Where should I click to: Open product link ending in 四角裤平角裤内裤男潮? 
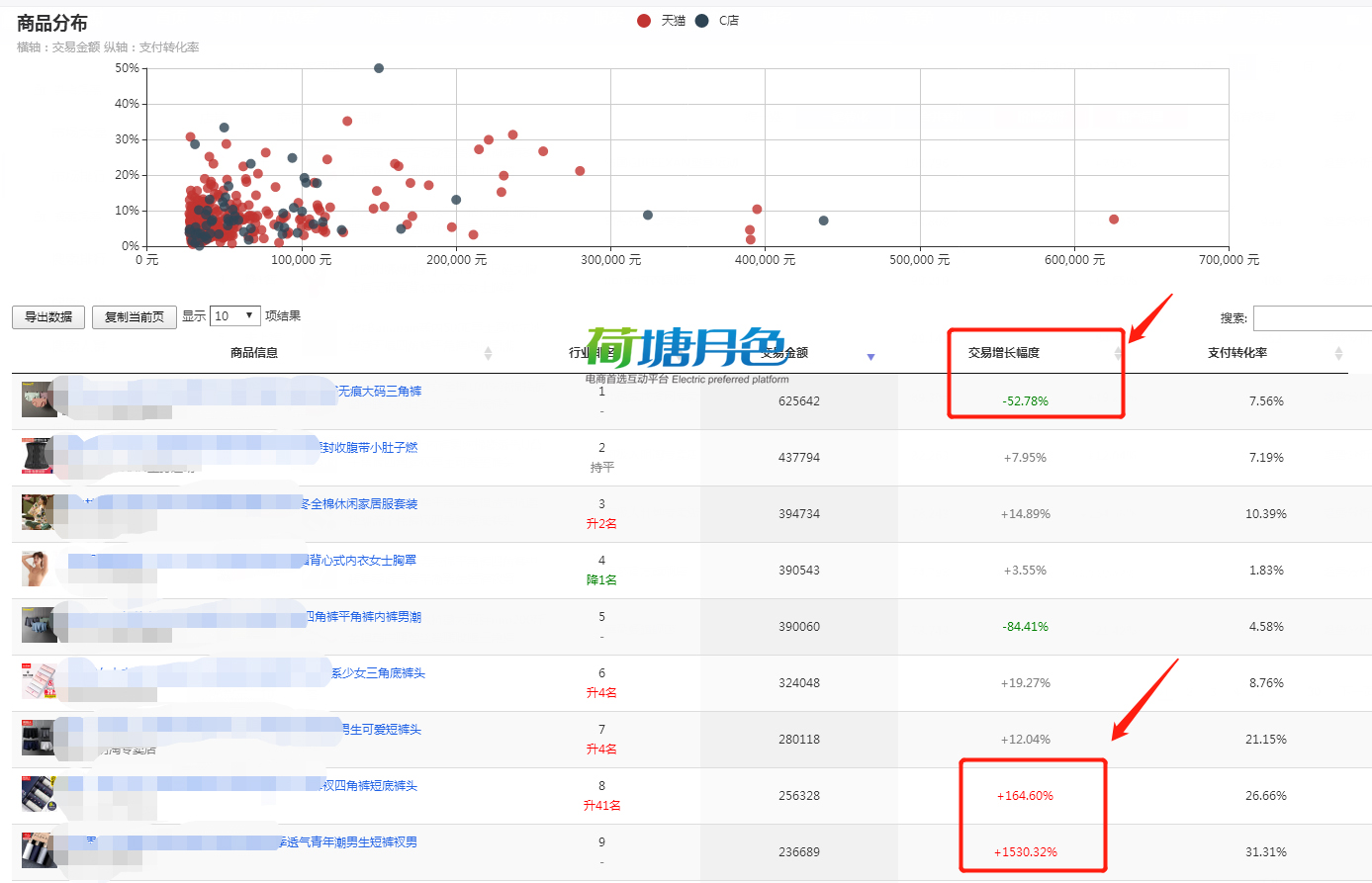click(x=364, y=617)
